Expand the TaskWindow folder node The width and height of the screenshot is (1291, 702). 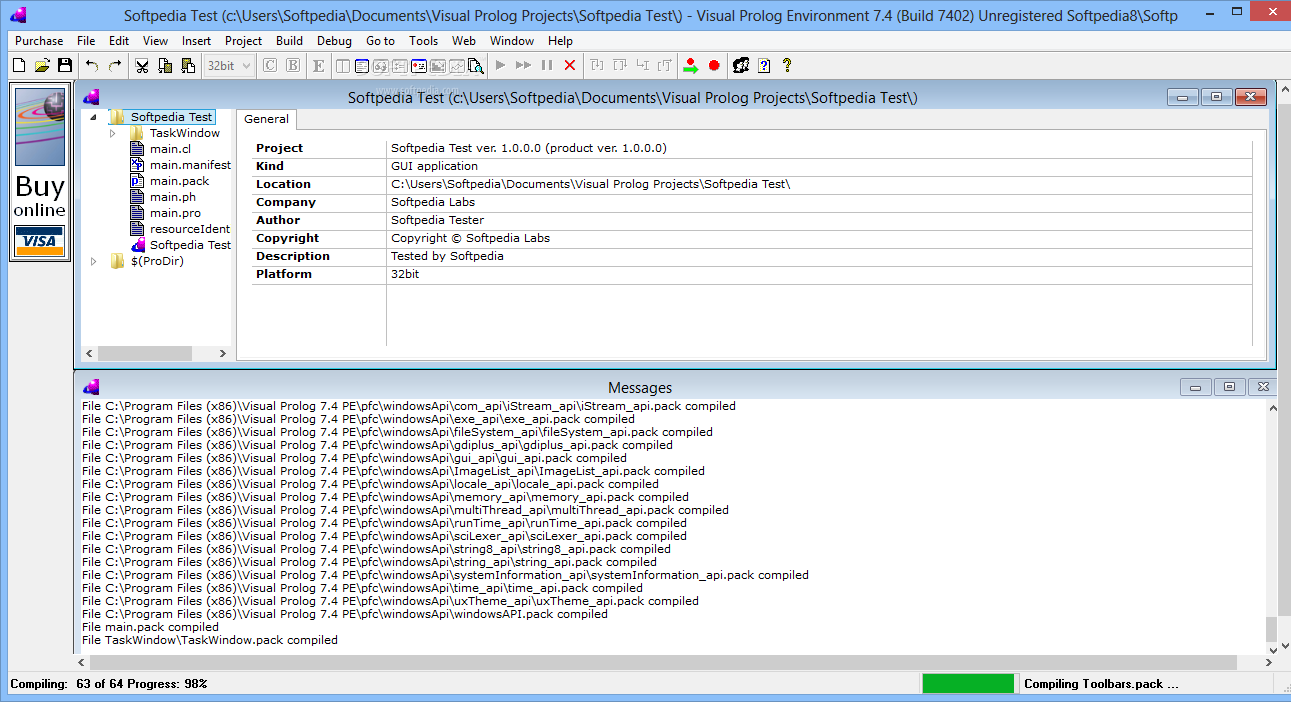coord(112,133)
